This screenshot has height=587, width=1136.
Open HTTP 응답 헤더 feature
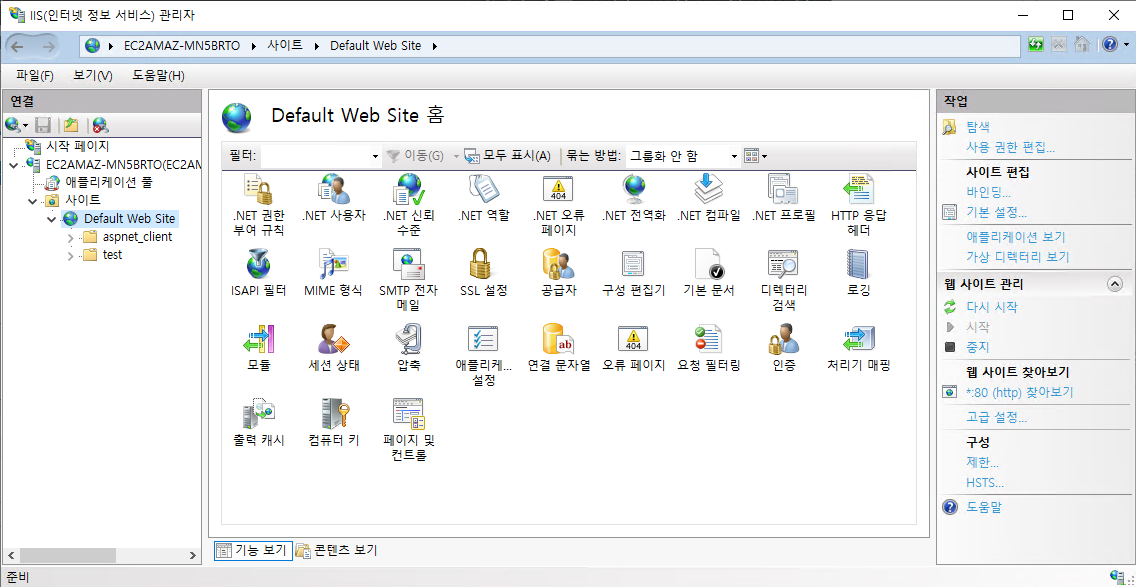(x=859, y=204)
